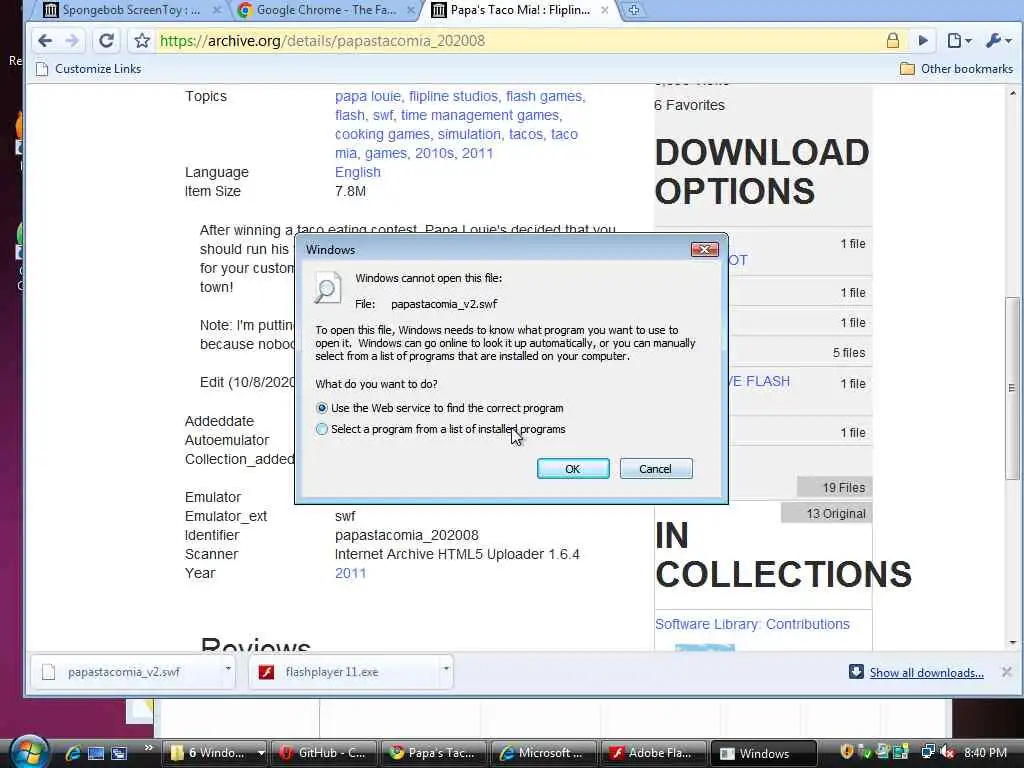Click the muted volume tray icon
The image size is (1024, 768).
click(x=948, y=752)
